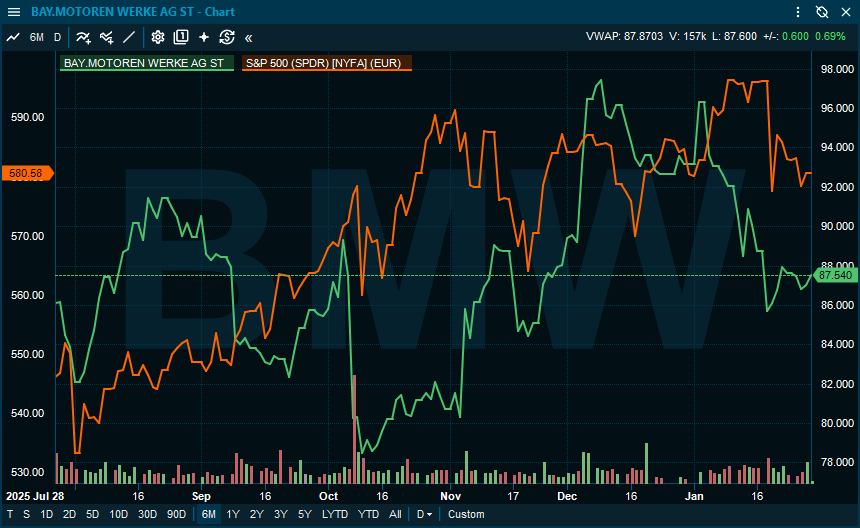Open the hamburger menu in title bar
Image resolution: width=860 pixels, height=528 pixels.
[13, 12]
